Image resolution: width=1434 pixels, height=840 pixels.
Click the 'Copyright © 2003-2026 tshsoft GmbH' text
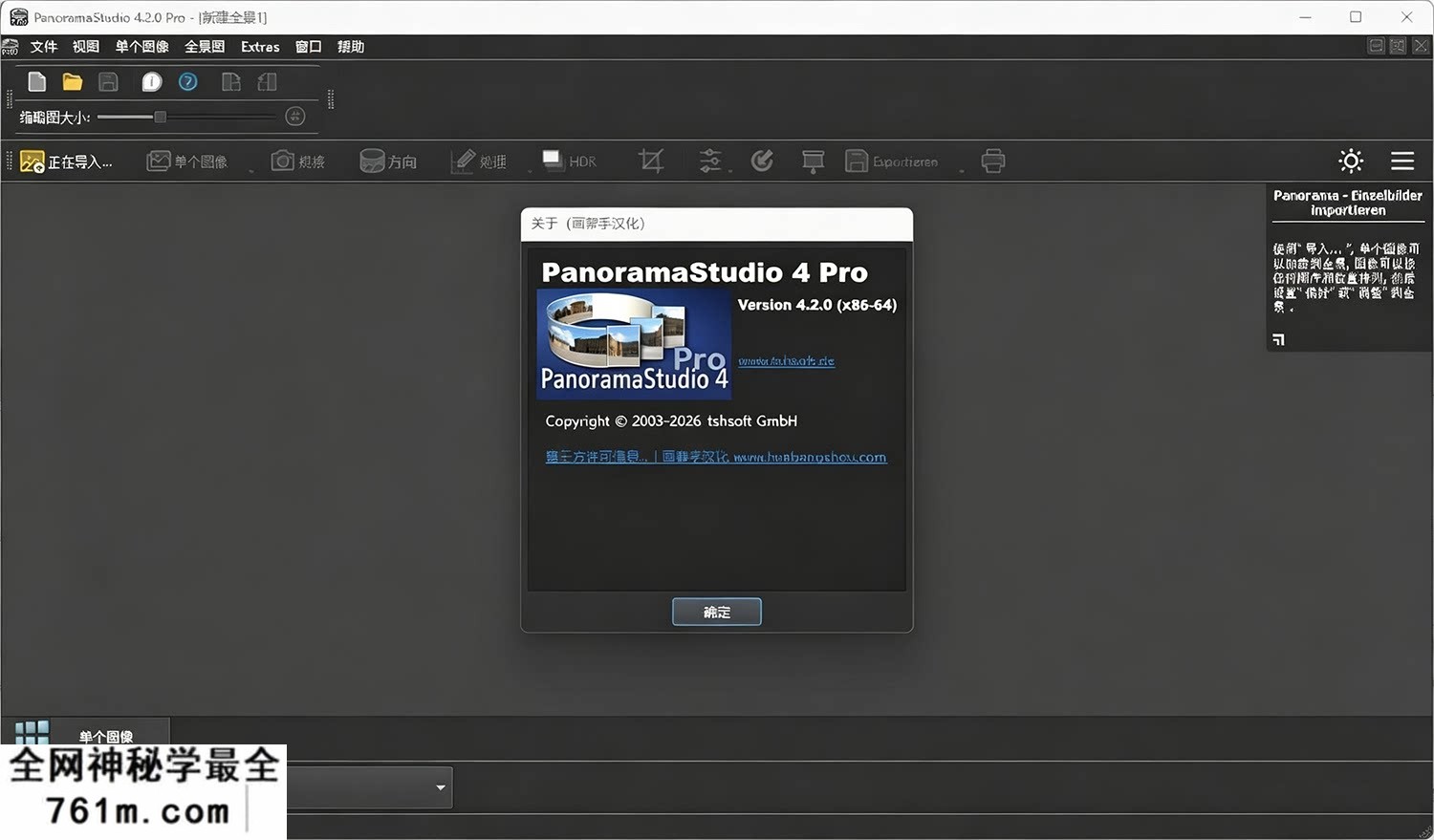[x=671, y=420]
